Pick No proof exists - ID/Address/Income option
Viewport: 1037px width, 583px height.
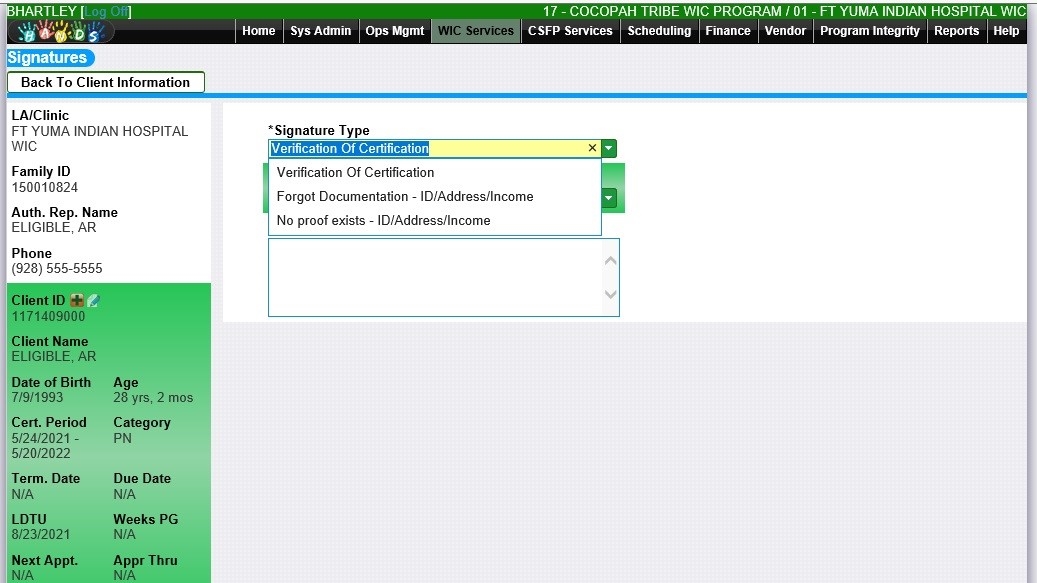[383, 220]
